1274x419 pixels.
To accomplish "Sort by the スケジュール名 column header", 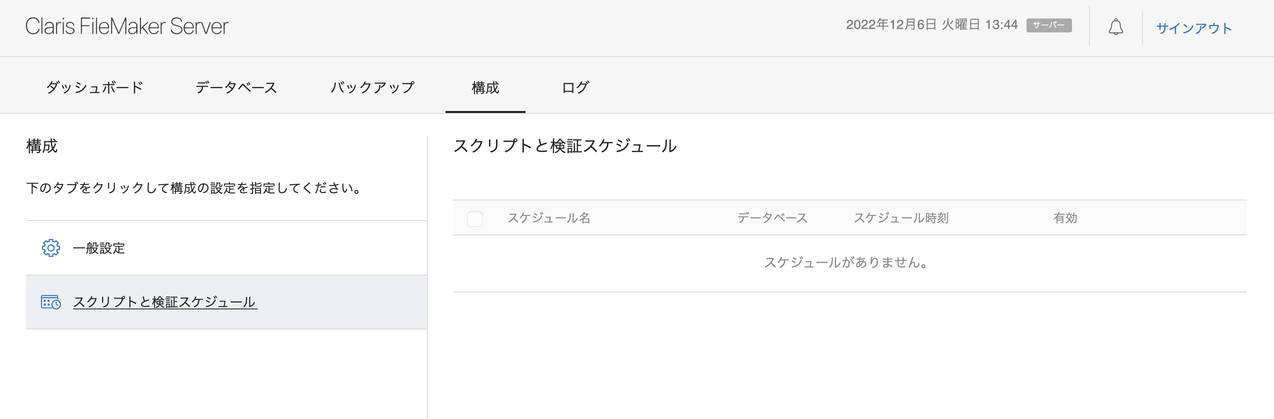I will 549,218.
